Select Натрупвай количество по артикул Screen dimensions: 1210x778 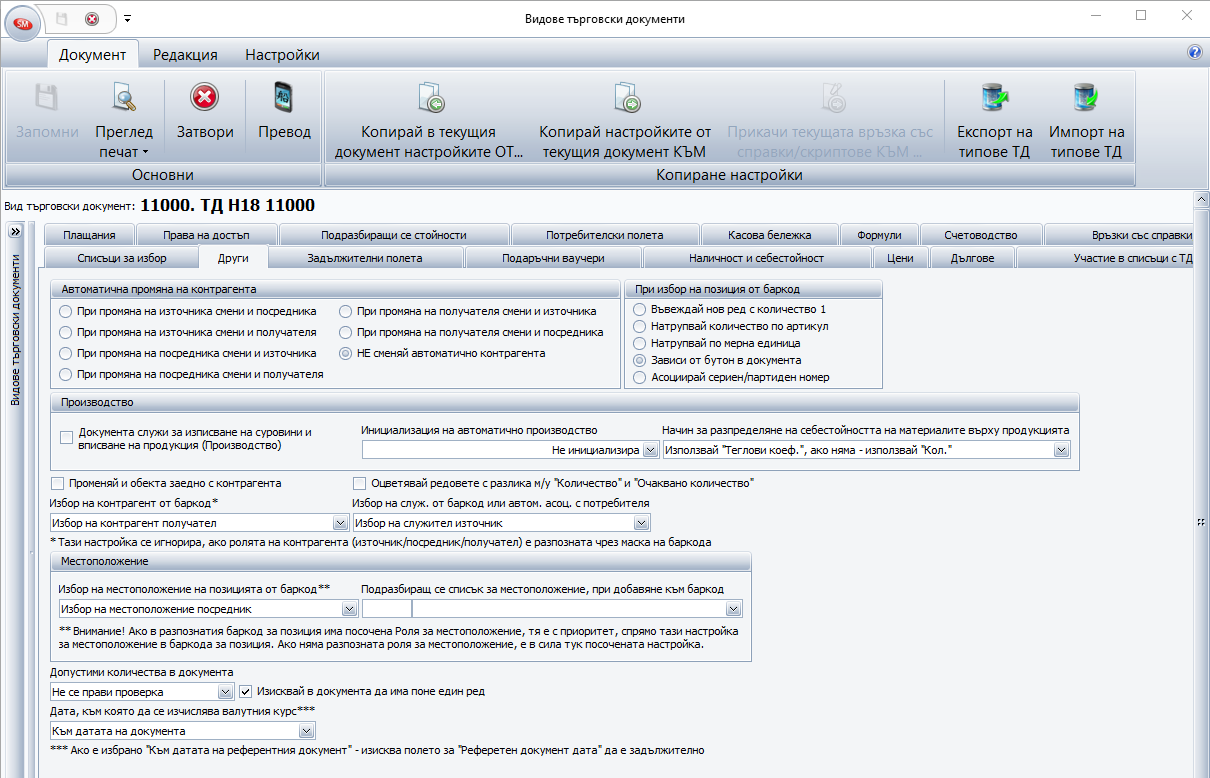point(640,326)
